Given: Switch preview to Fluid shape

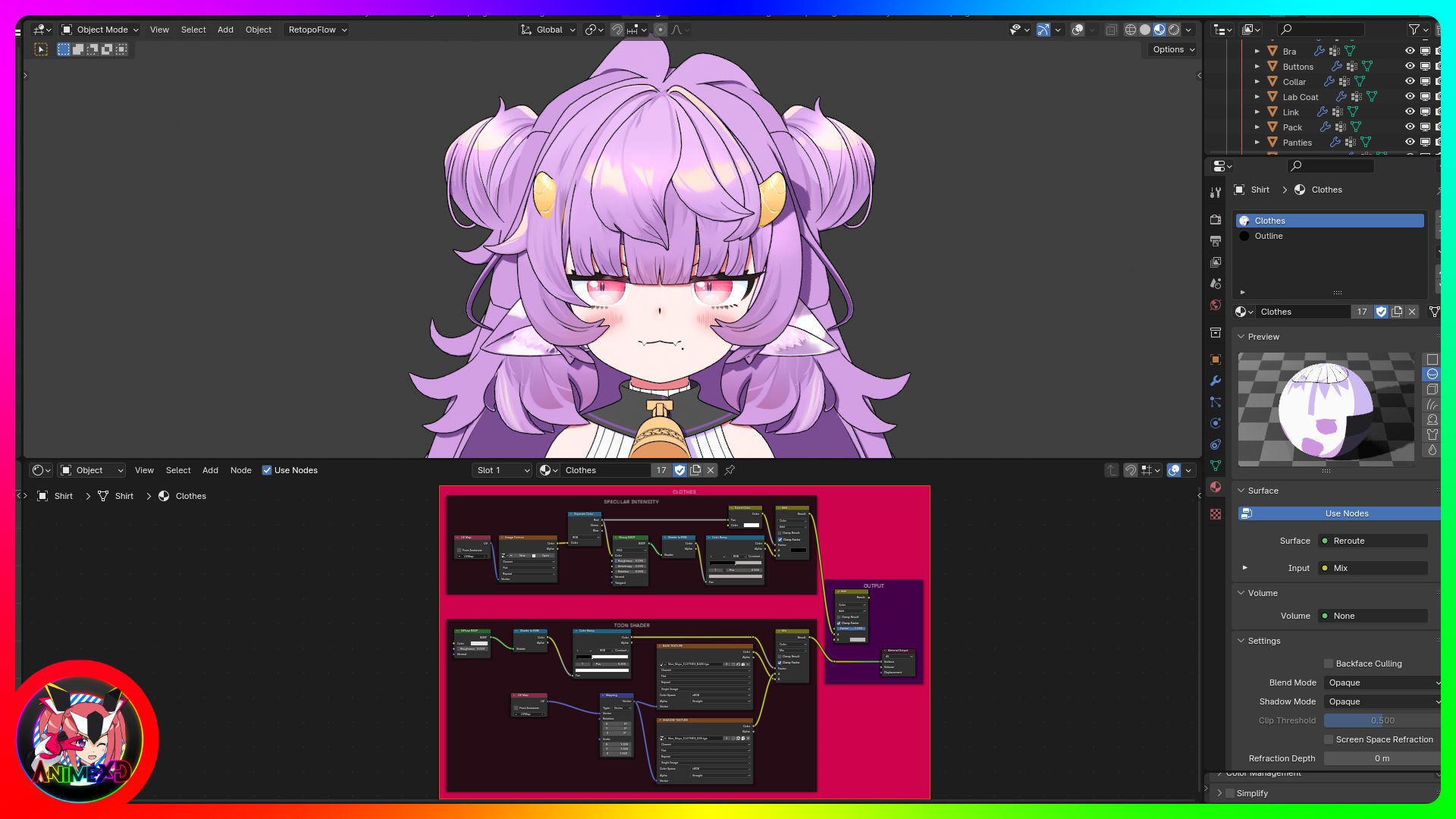Looking at the screenshot, I should 1432,450.
